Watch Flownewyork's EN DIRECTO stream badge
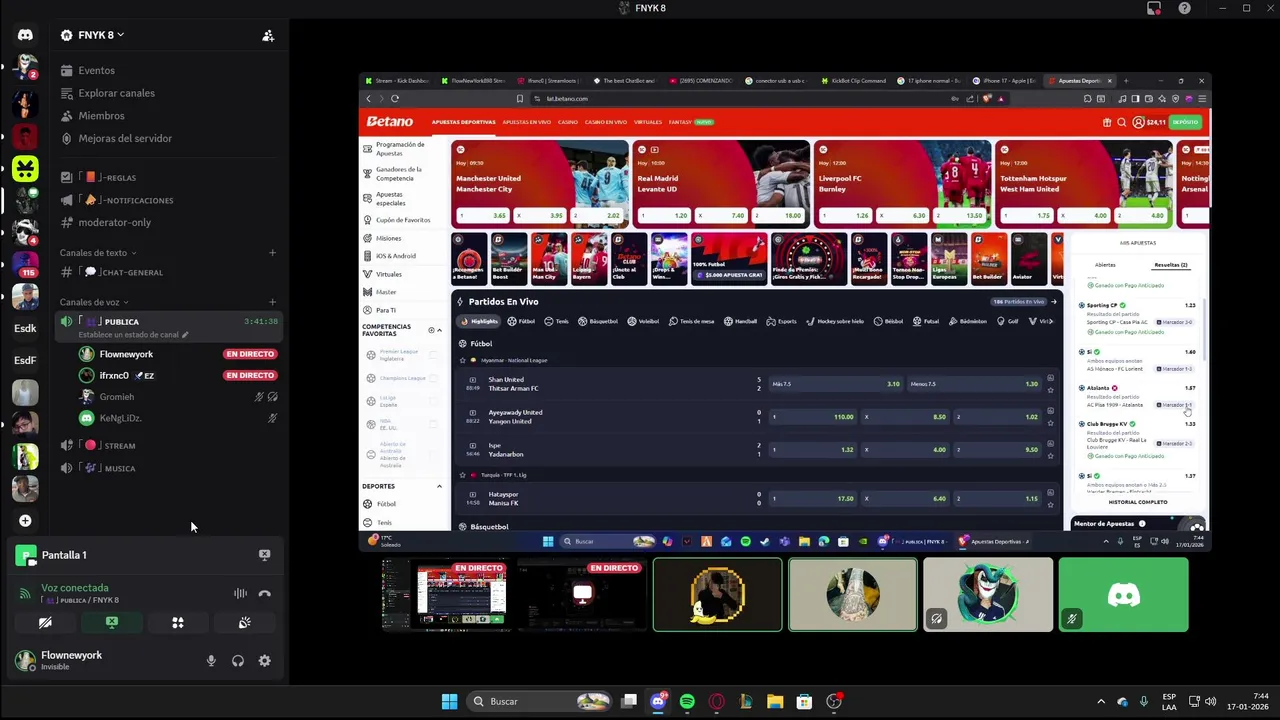This screenshot has width=1280, height=720. (x=249, y=354)
